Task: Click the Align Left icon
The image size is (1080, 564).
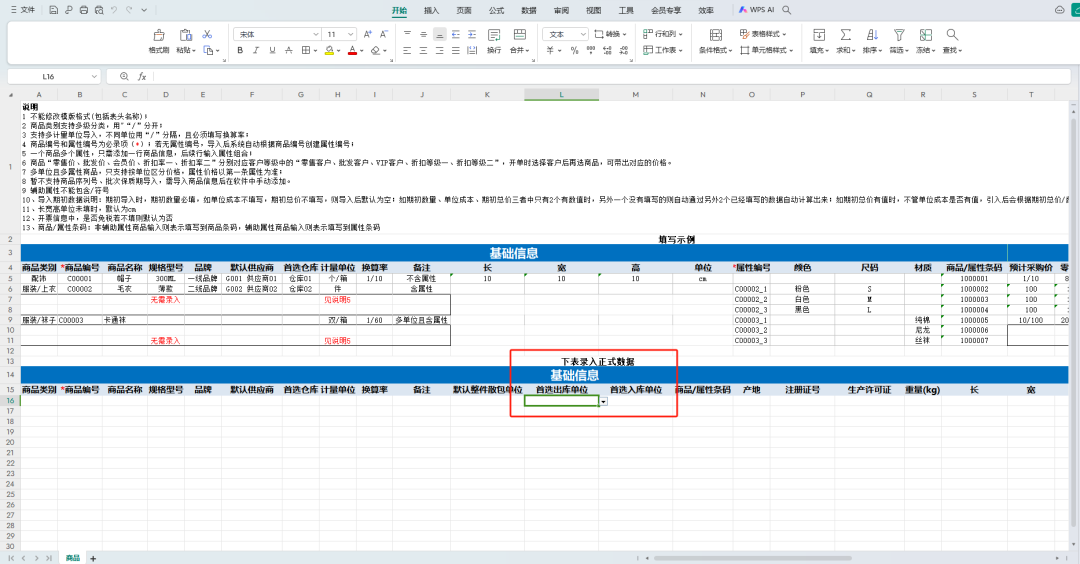Action: coord(406,50)
